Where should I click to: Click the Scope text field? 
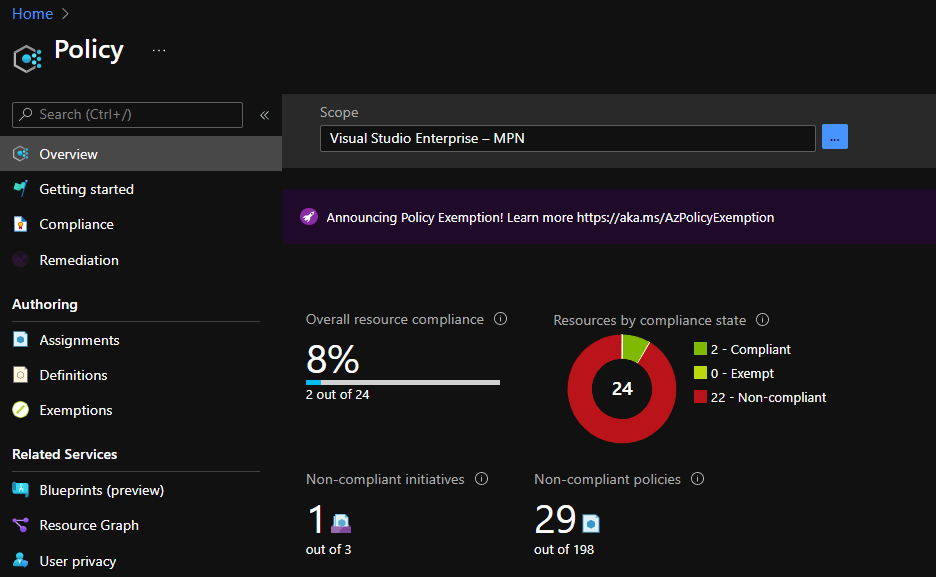pyautogui.click(x=567, y=138)
